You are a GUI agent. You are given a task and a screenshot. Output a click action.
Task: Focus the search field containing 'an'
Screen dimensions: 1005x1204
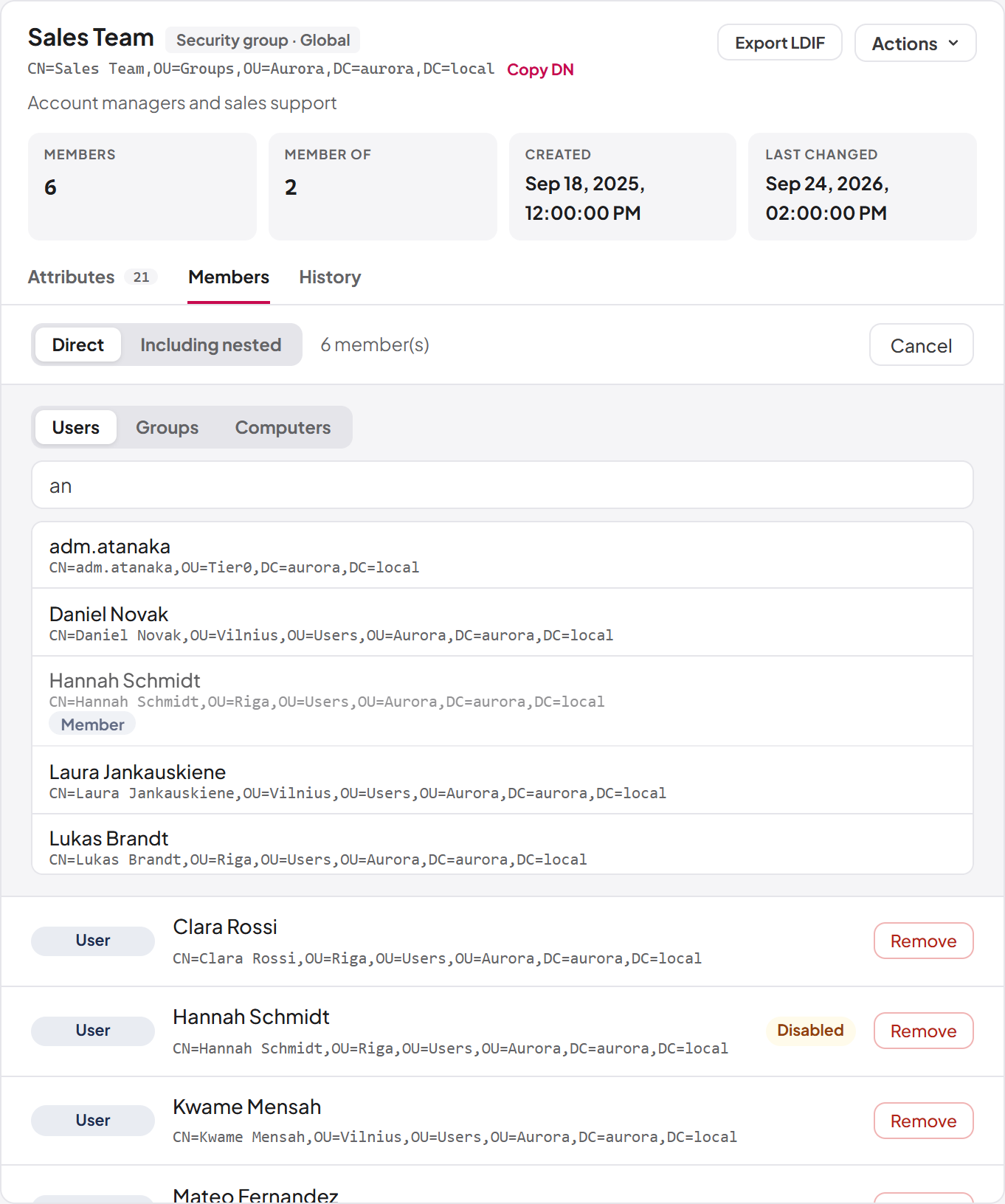tap(502, 485)
